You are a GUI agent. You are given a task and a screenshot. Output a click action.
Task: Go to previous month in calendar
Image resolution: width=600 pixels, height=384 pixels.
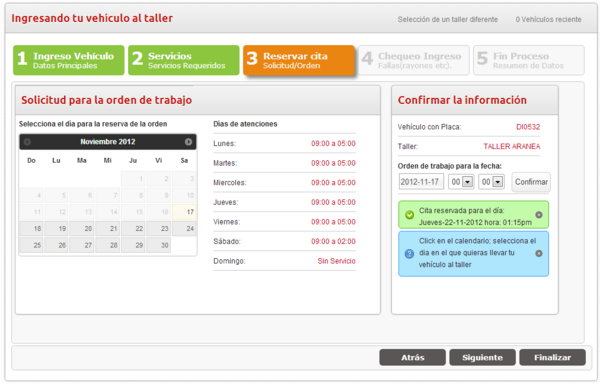point(27,142)
